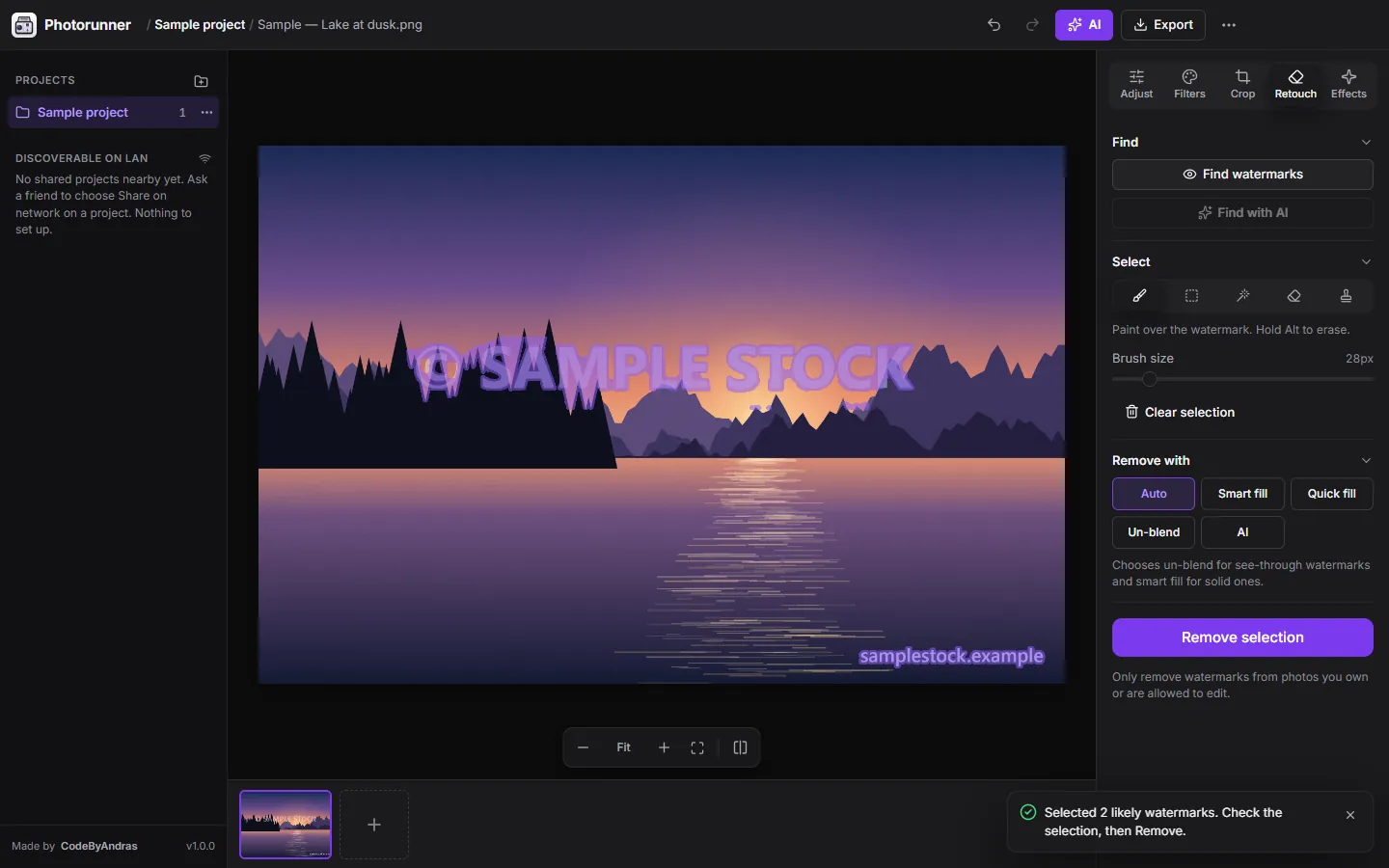Undo the last edit
The width and height of the screenshot is (1389, 868).
tap(994, 25)
